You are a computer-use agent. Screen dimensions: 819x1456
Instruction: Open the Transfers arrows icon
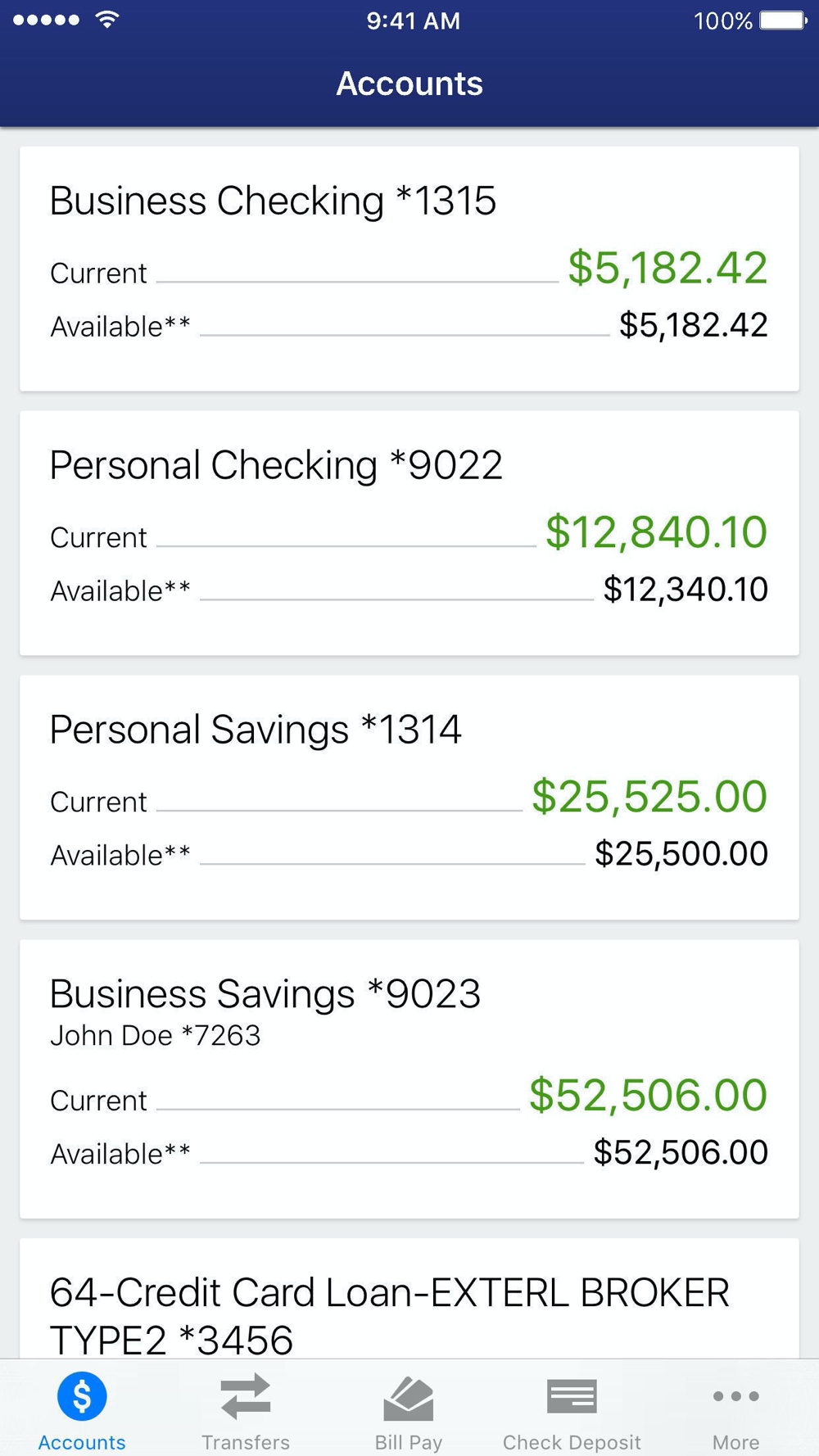coord(246,1396)
